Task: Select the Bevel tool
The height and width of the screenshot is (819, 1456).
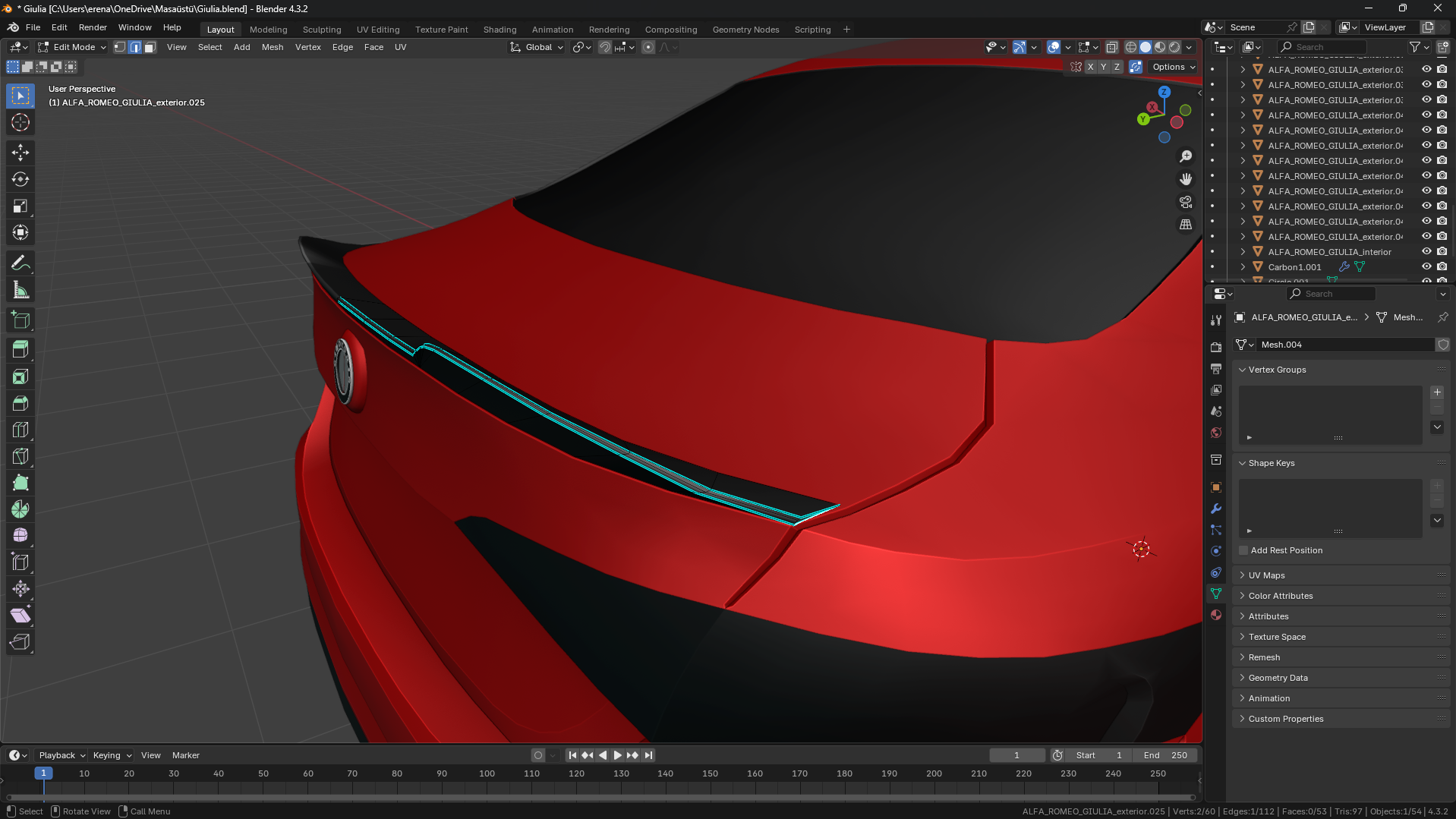Action: click(x=20, y=403)
